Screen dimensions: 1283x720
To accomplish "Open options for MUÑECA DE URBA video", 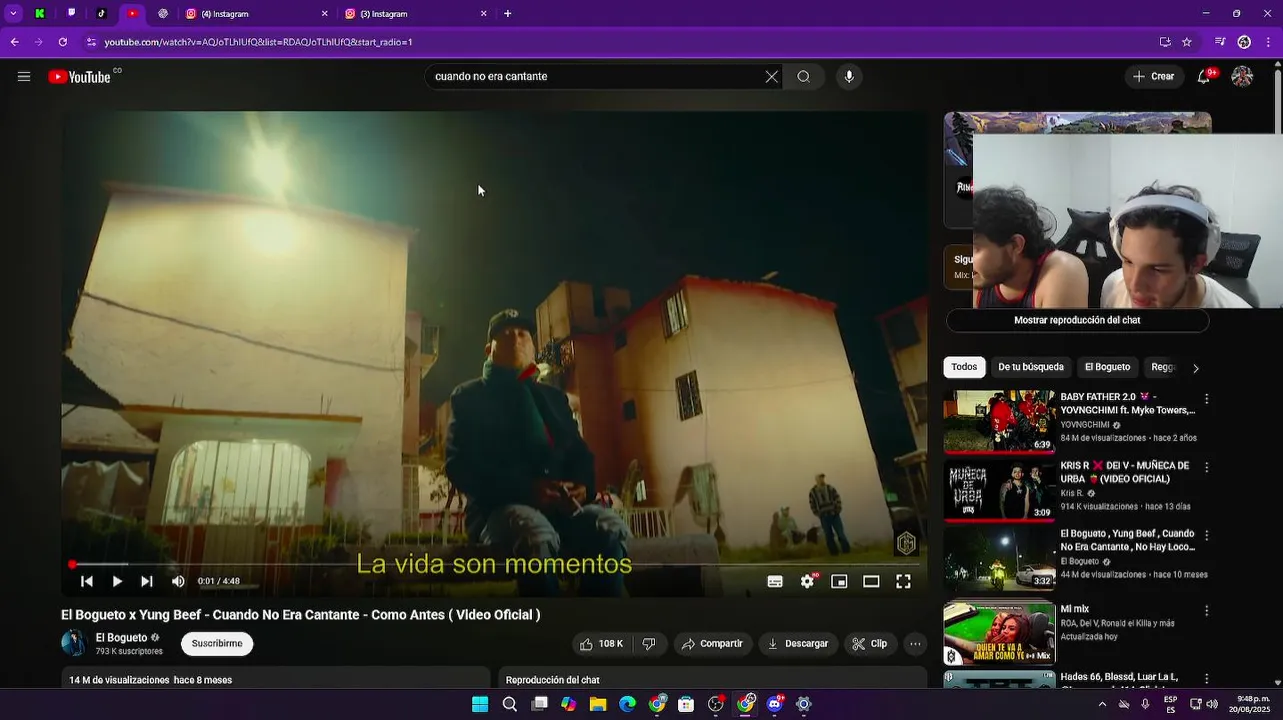I will point(1206,467).
